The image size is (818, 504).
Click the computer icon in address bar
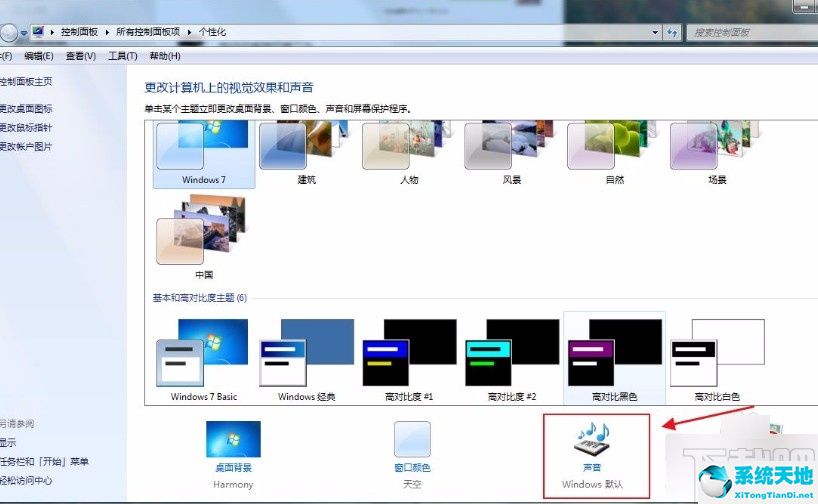(x=38, y=32)
